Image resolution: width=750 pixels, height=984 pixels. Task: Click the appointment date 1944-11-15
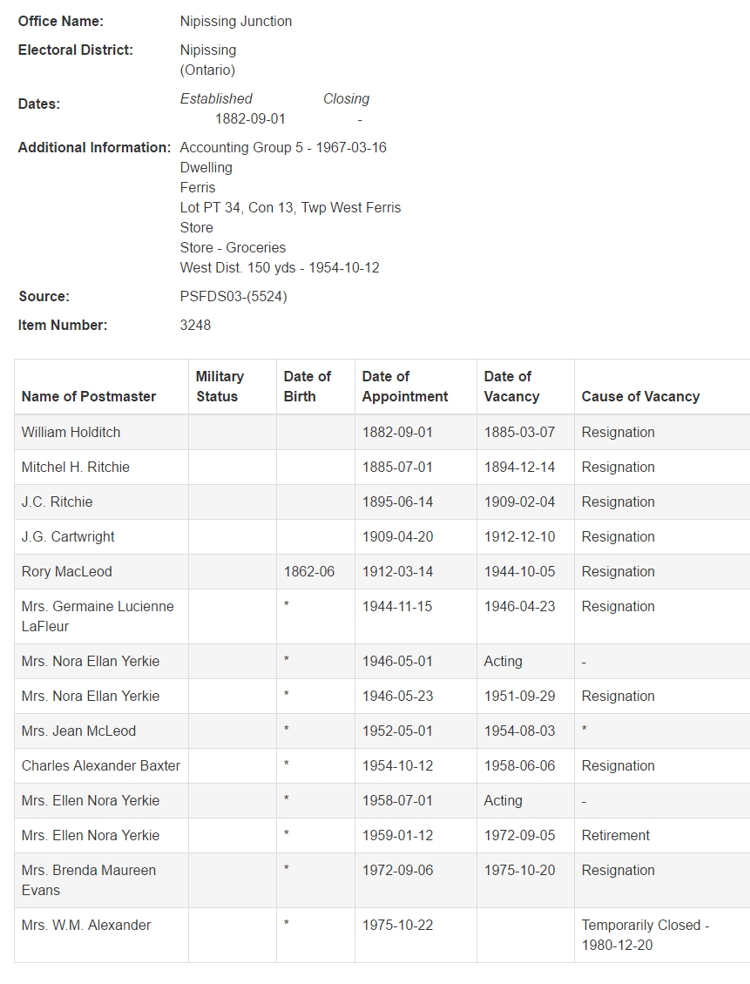pos(397,606)
